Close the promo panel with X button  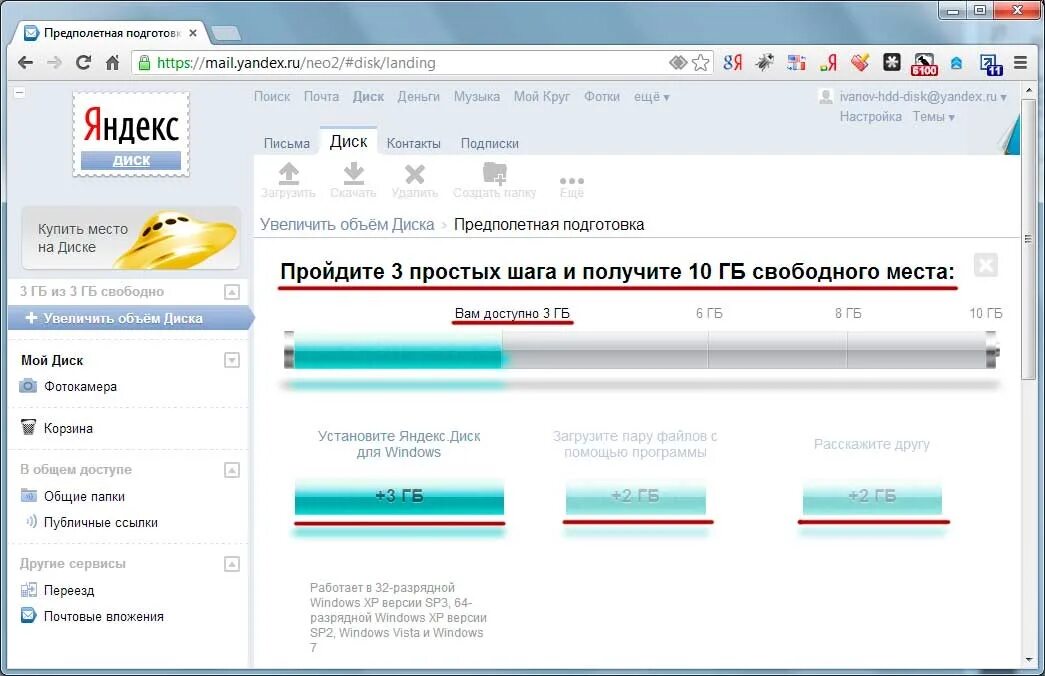[986, 265]
